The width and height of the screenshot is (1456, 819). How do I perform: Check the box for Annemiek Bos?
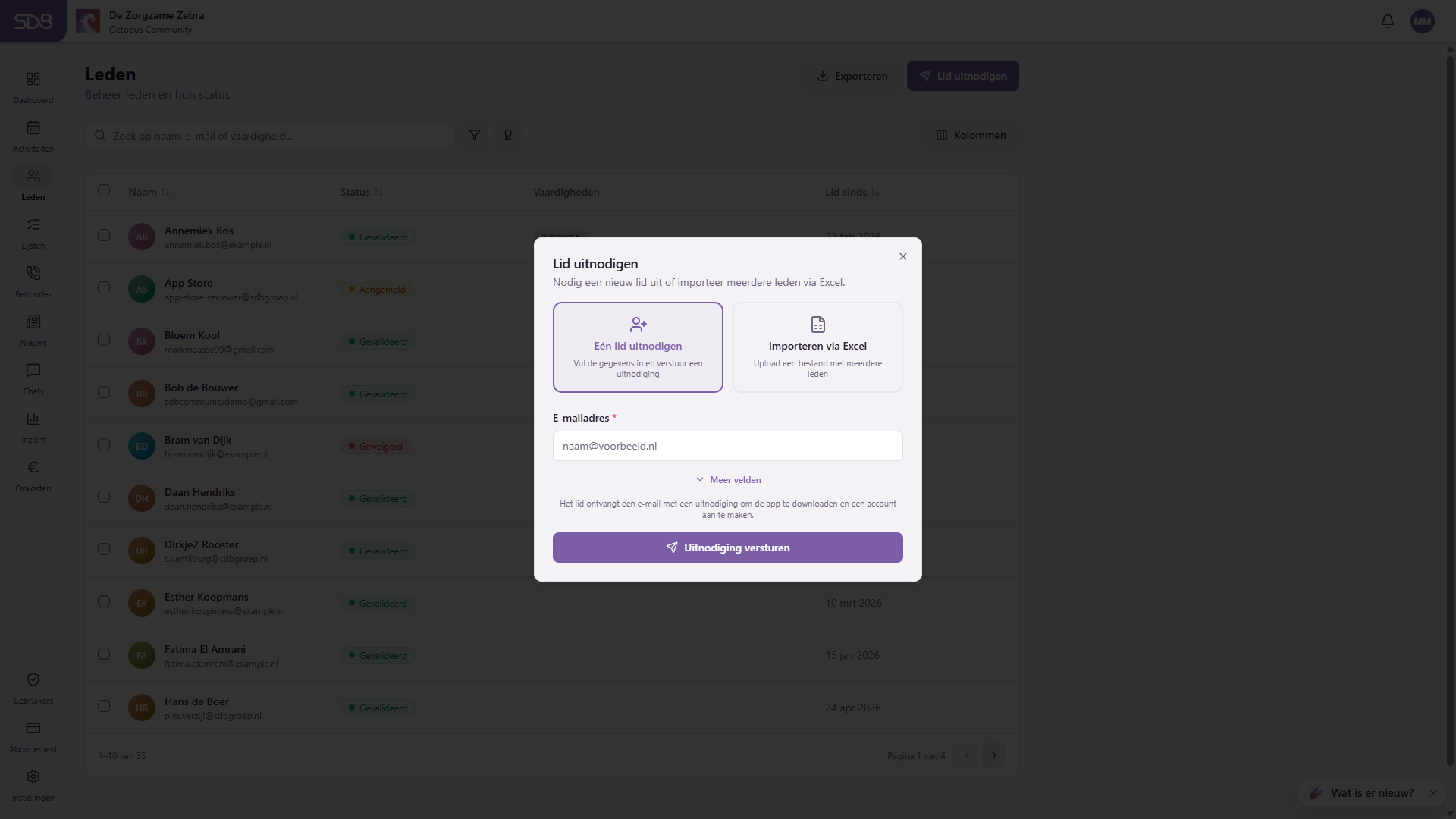[x=104, y=235]
